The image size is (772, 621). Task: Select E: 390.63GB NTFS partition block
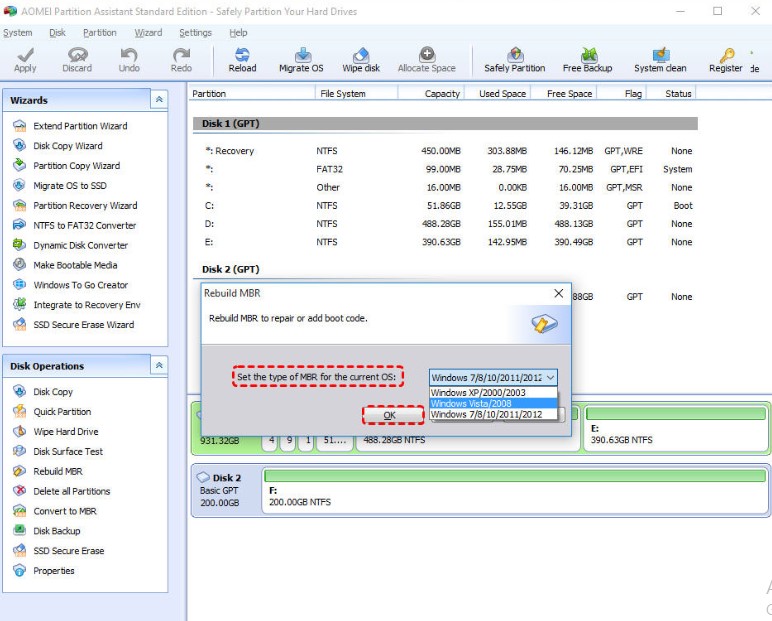tap(676, 429)
